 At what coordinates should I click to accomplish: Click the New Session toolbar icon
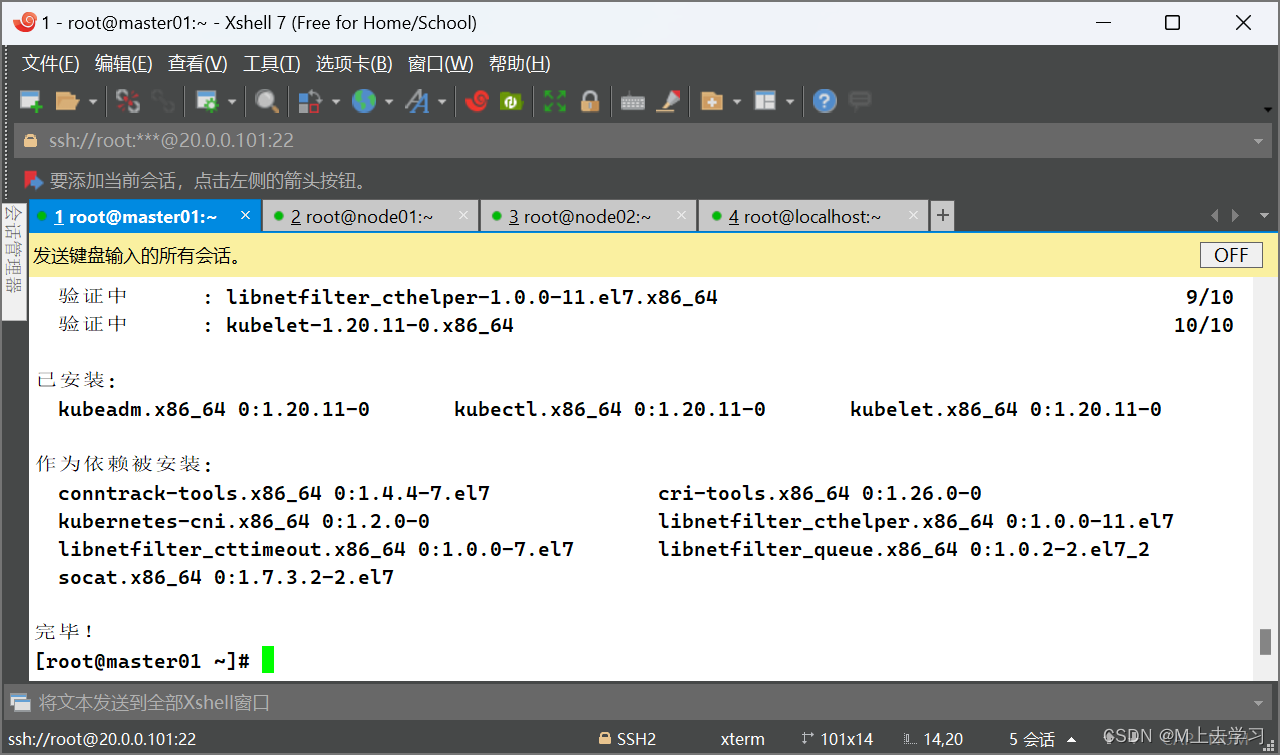tap(31, 101)
